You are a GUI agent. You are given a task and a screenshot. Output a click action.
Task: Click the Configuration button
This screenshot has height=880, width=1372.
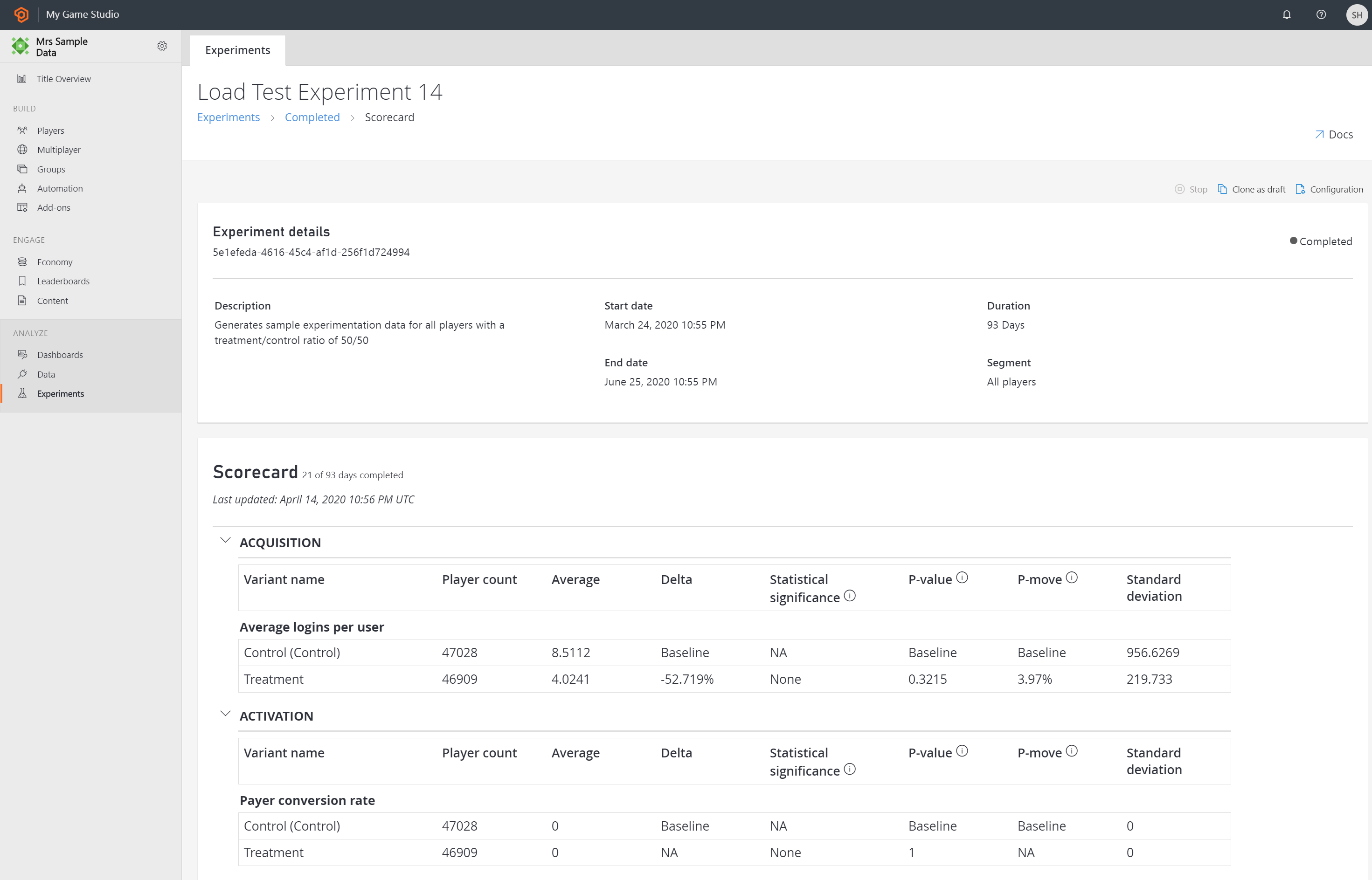tap(1330, 189)
